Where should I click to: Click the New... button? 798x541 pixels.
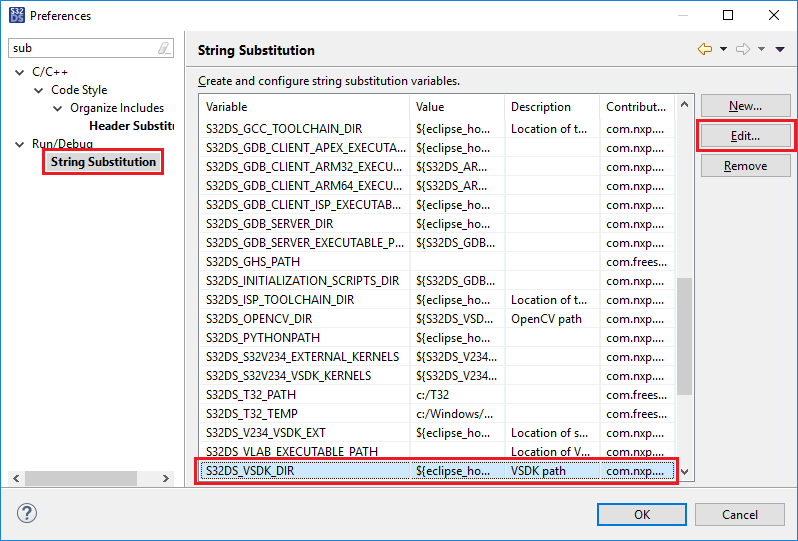[x=745, y=106]
